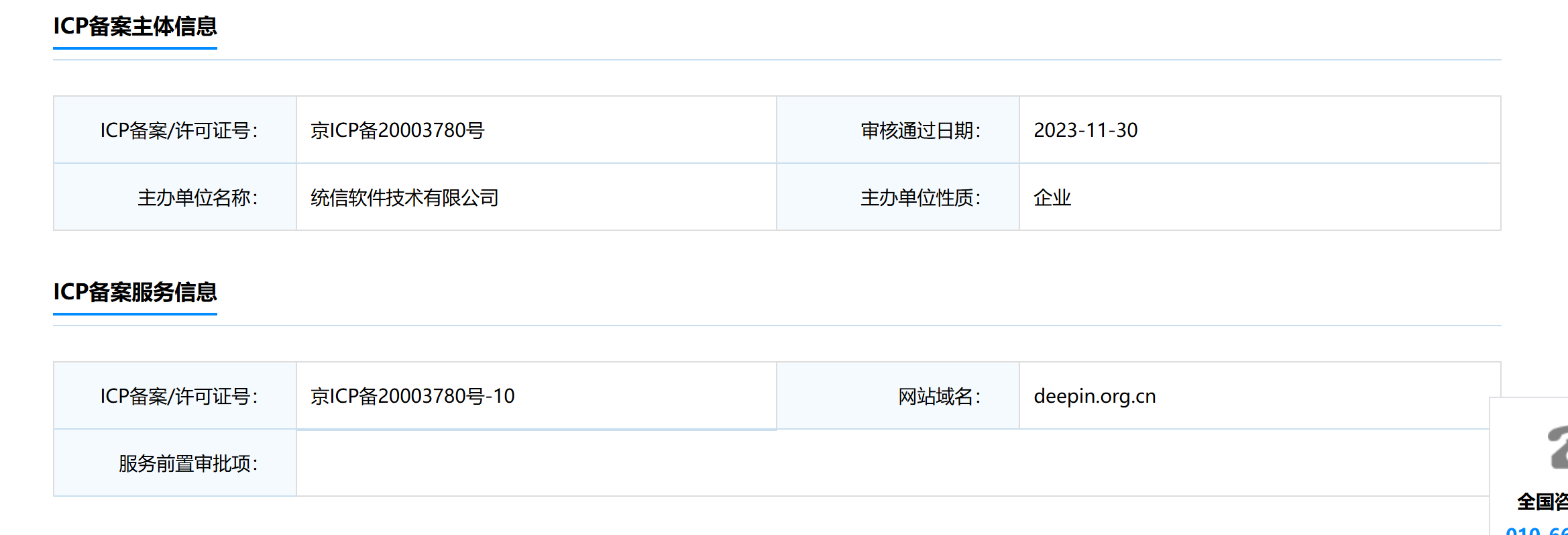Viewport: 1568px width, 535px height.
Task: Click the approval date 2023-11-30
Action: pos(1086,130)
